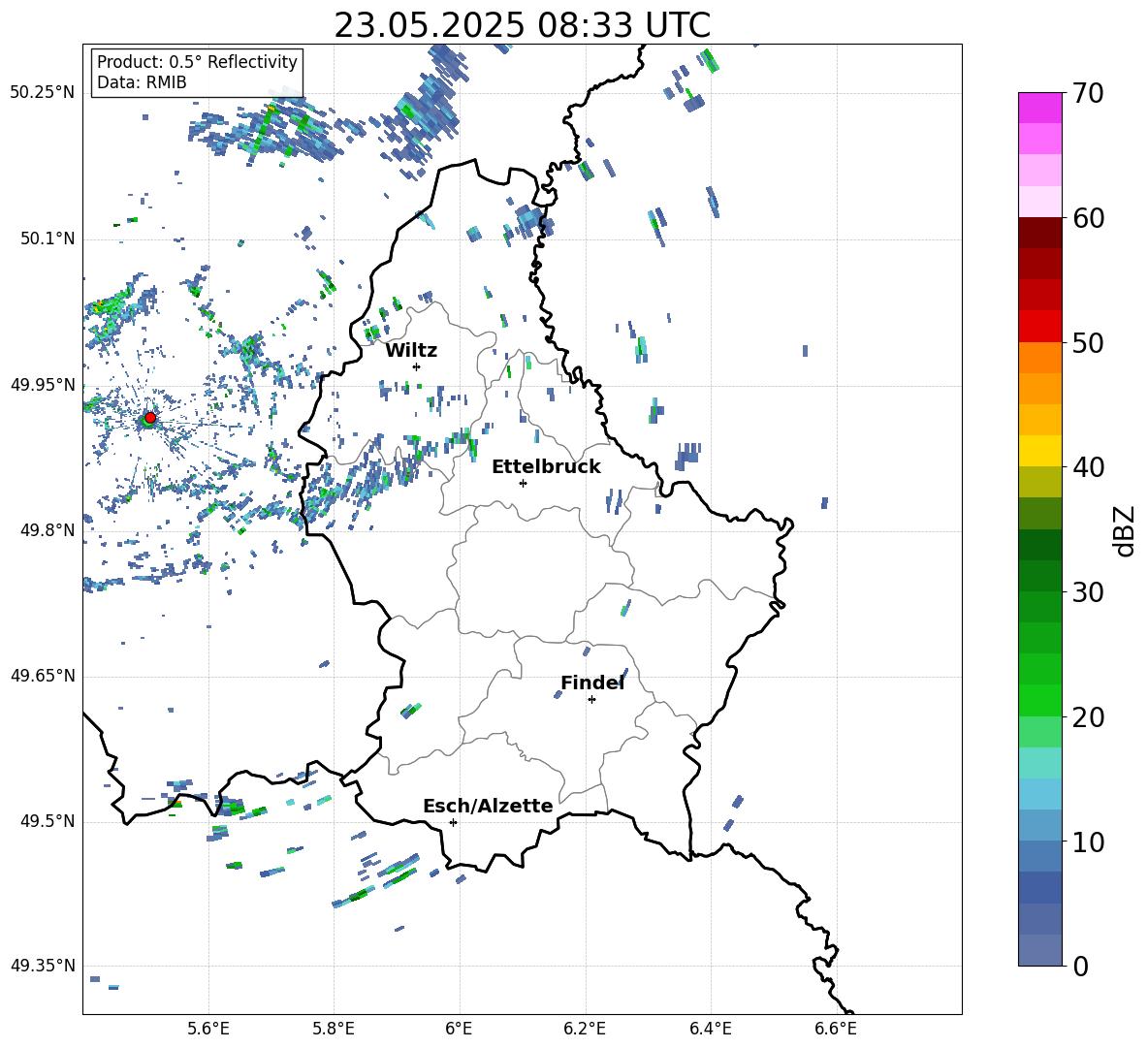Click the 60 colorbar tick label
The height and width of the screenshot is (1048, 1148).
click(1088, 218)
